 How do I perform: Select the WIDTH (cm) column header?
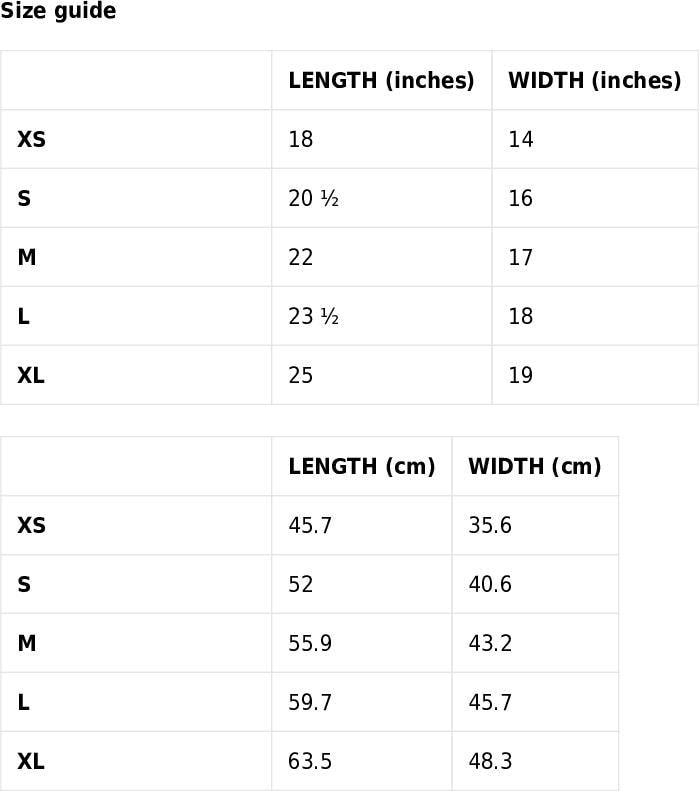(x=535, y=467)
